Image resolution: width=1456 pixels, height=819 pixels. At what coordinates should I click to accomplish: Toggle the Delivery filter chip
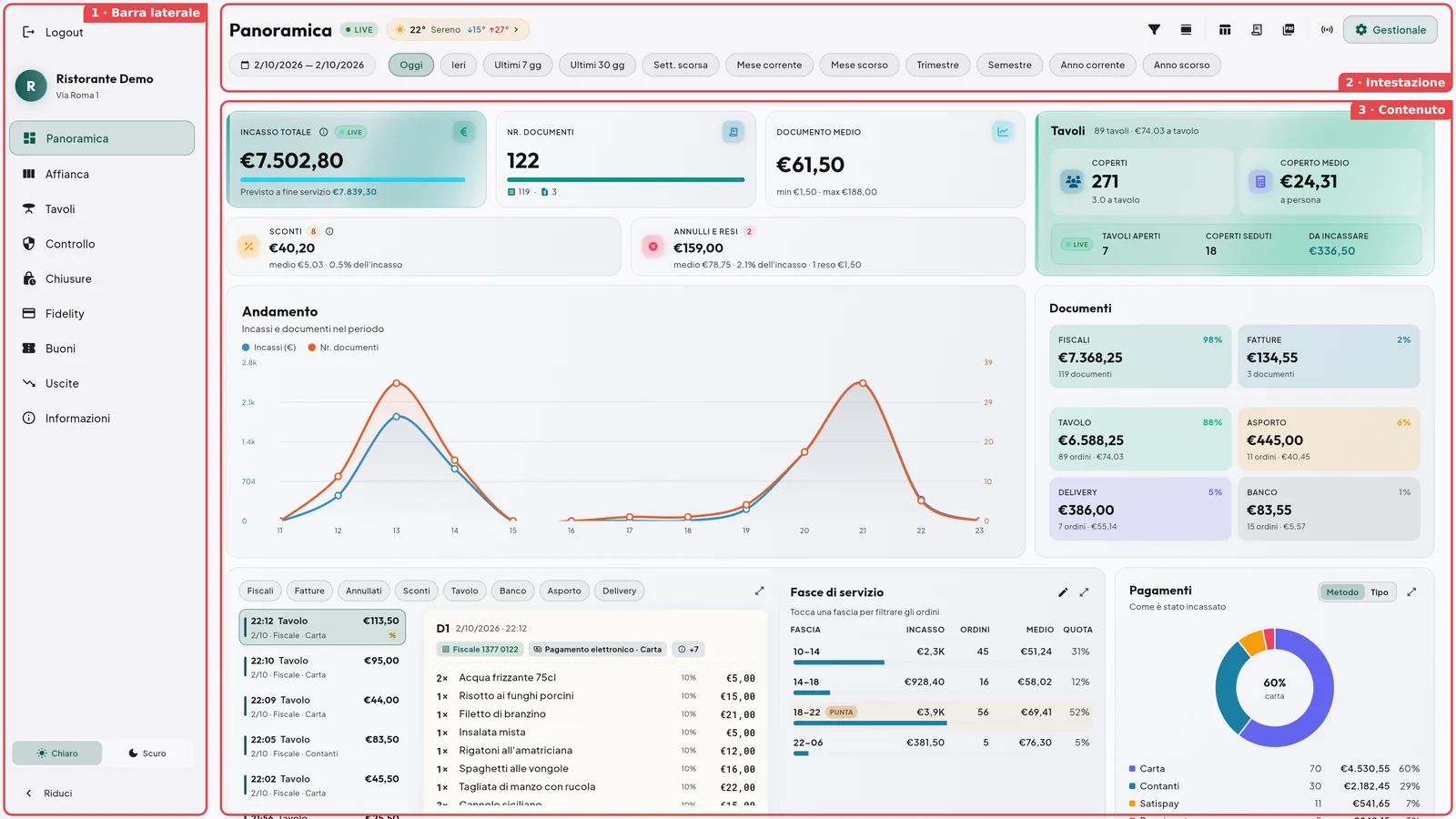[620, 591]
